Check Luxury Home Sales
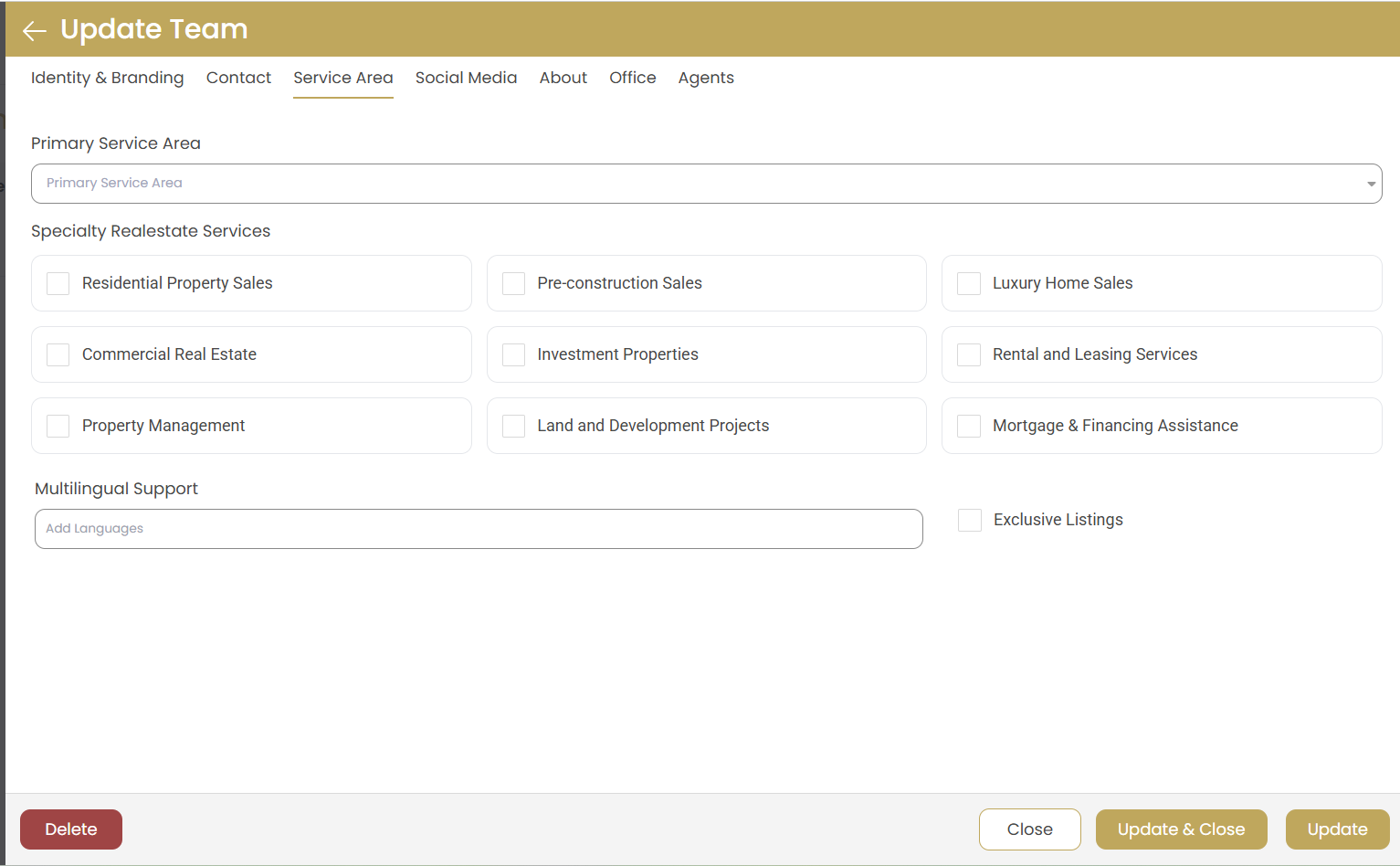1400x866 pixels. point(969,283)
